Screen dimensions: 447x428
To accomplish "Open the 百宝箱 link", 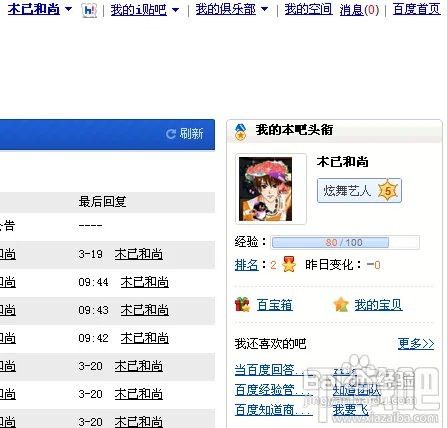I will [275, 305].
